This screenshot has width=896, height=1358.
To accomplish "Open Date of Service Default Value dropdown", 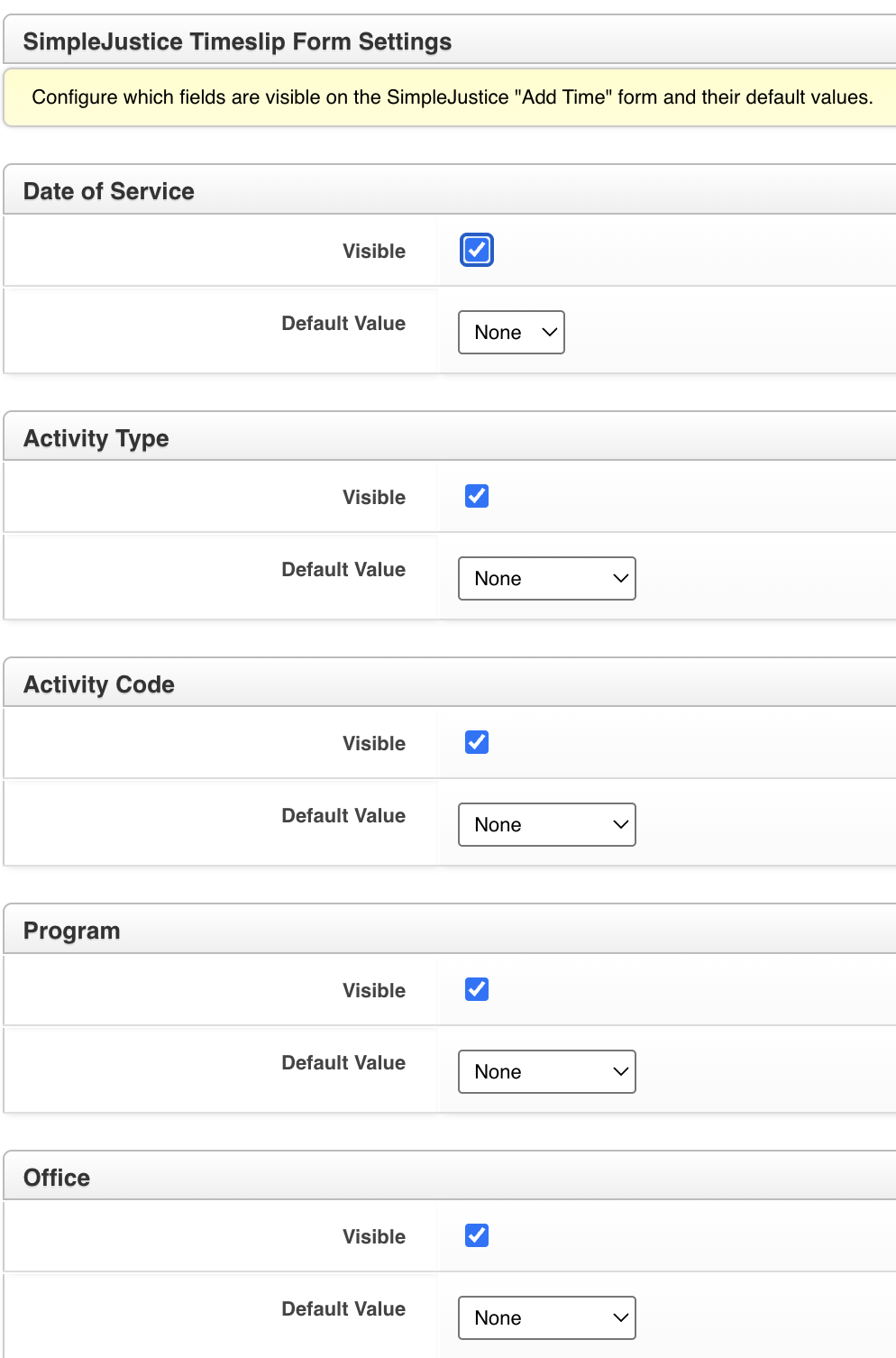I will 511,332.
